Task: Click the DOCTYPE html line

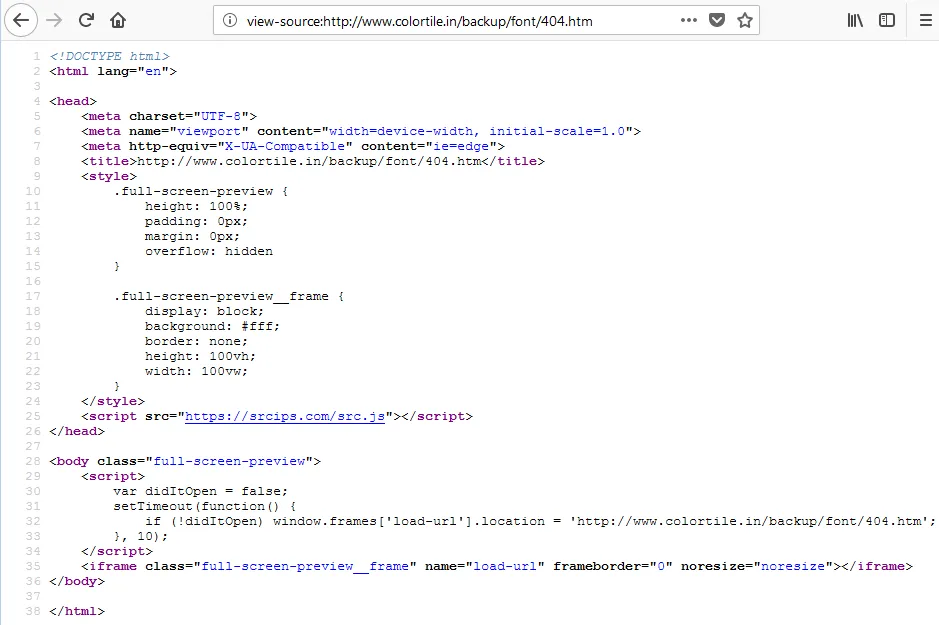Action: pos(110,56)
